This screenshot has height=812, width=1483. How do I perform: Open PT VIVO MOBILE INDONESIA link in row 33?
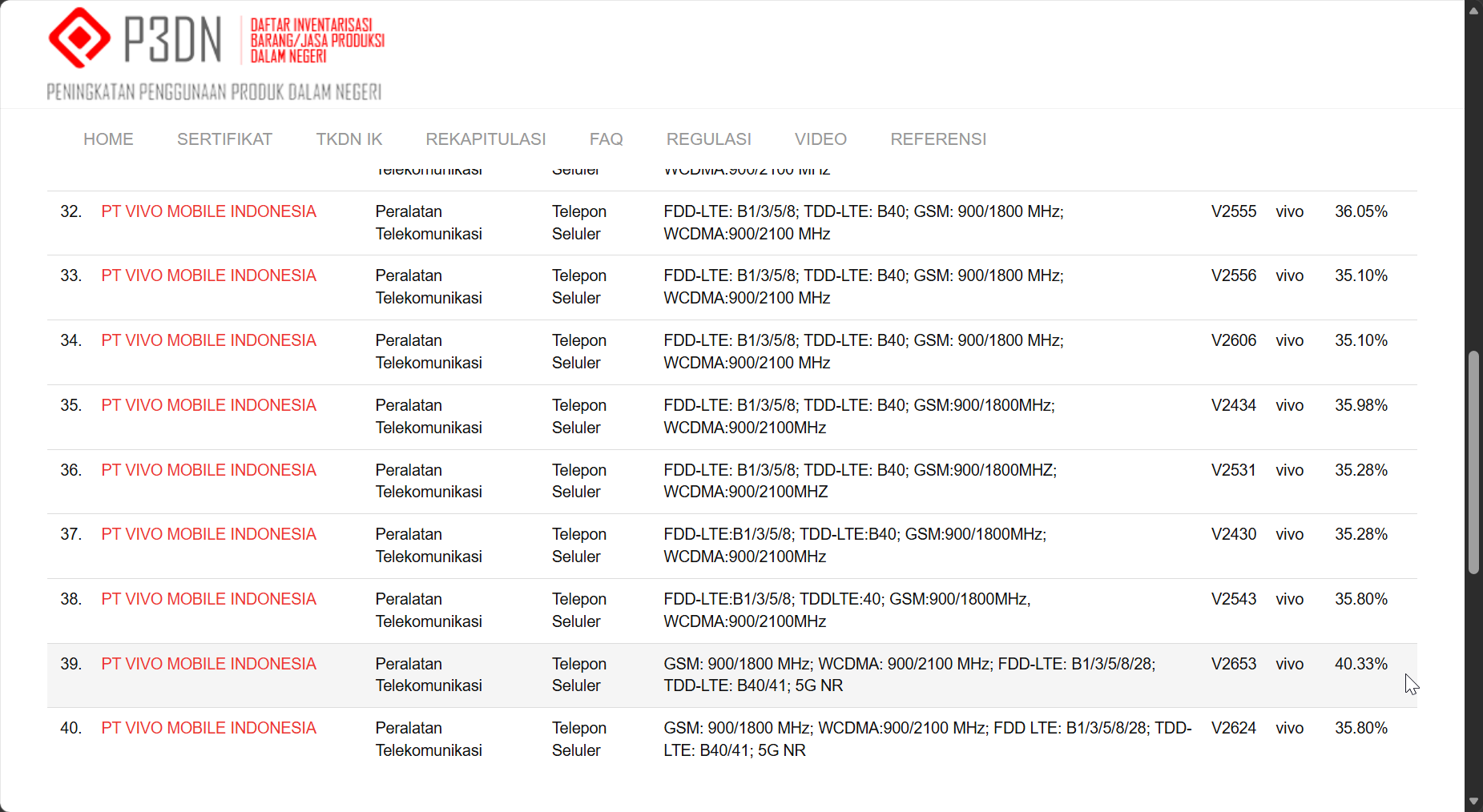tap(208, 275)
